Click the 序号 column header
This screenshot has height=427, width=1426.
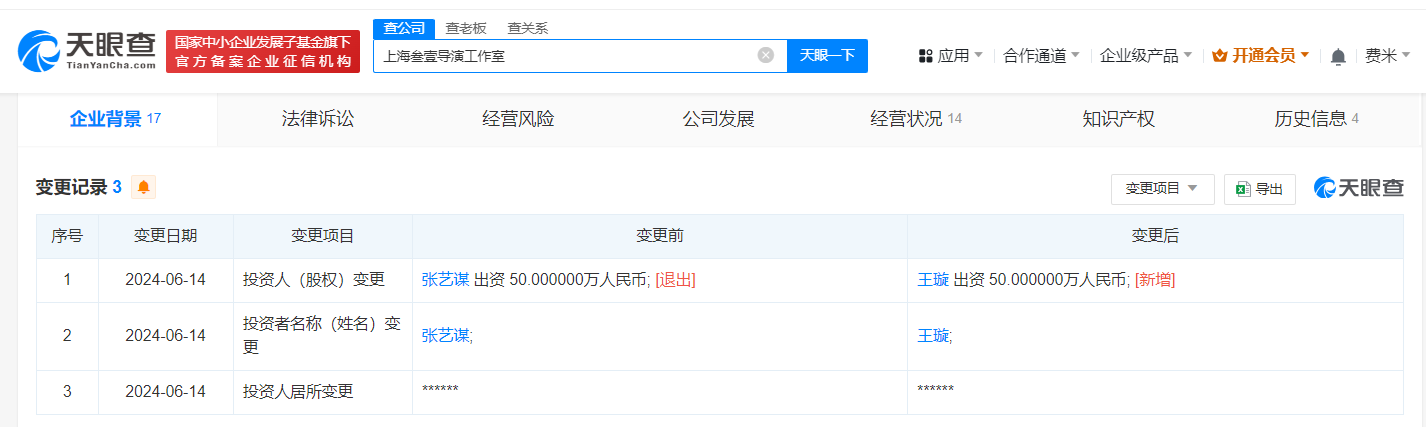(67, 236)
